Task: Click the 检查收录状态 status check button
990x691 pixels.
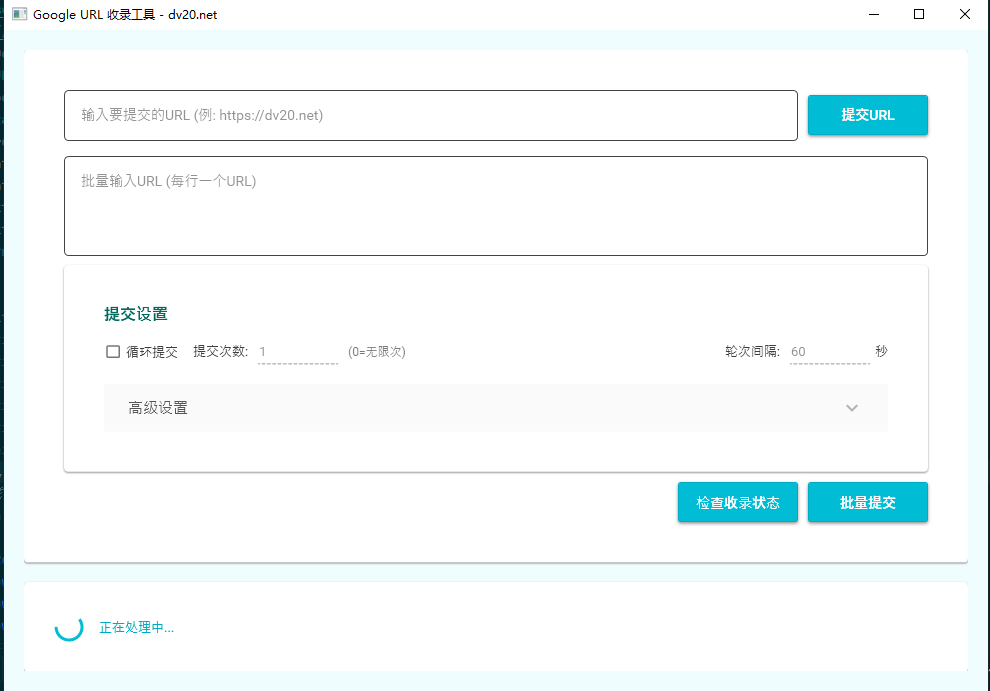Action: (x=737, y=502)
